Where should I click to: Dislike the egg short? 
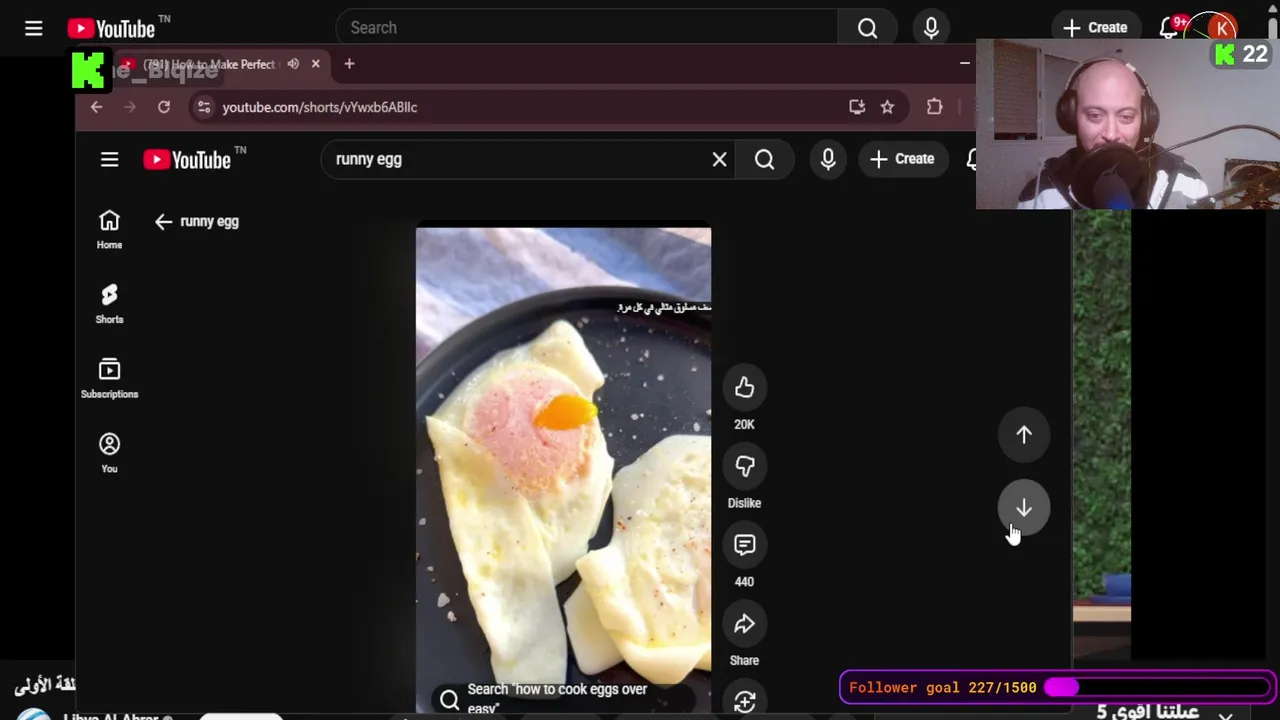click(744, 466)
